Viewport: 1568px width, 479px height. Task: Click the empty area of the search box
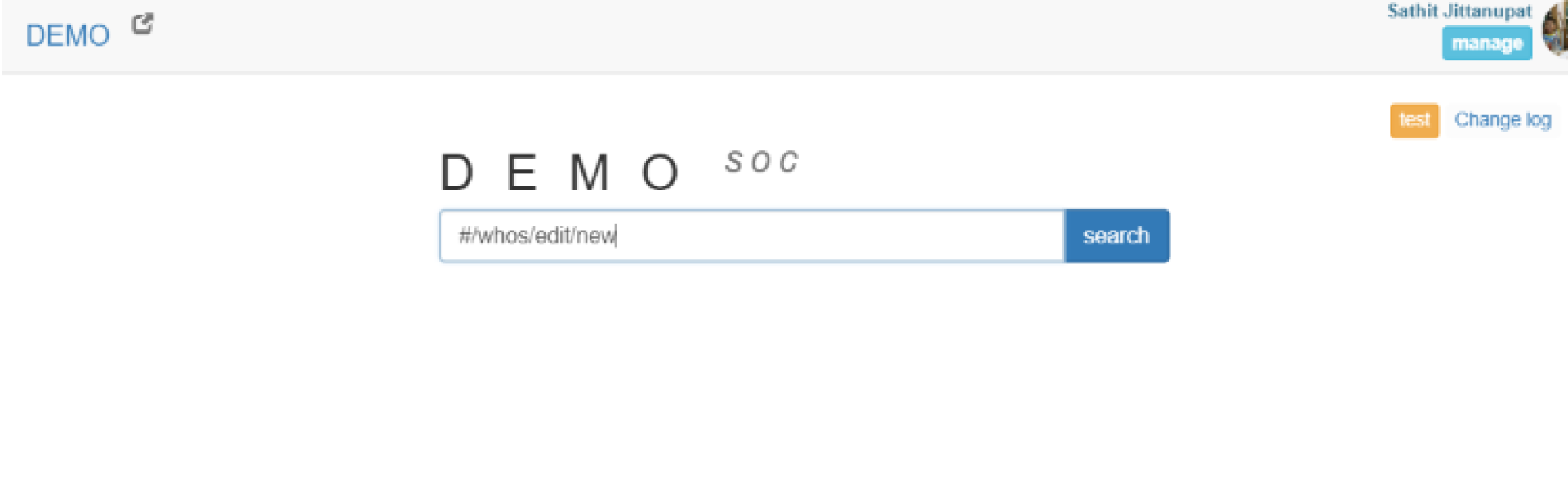[x=841, y=236]
